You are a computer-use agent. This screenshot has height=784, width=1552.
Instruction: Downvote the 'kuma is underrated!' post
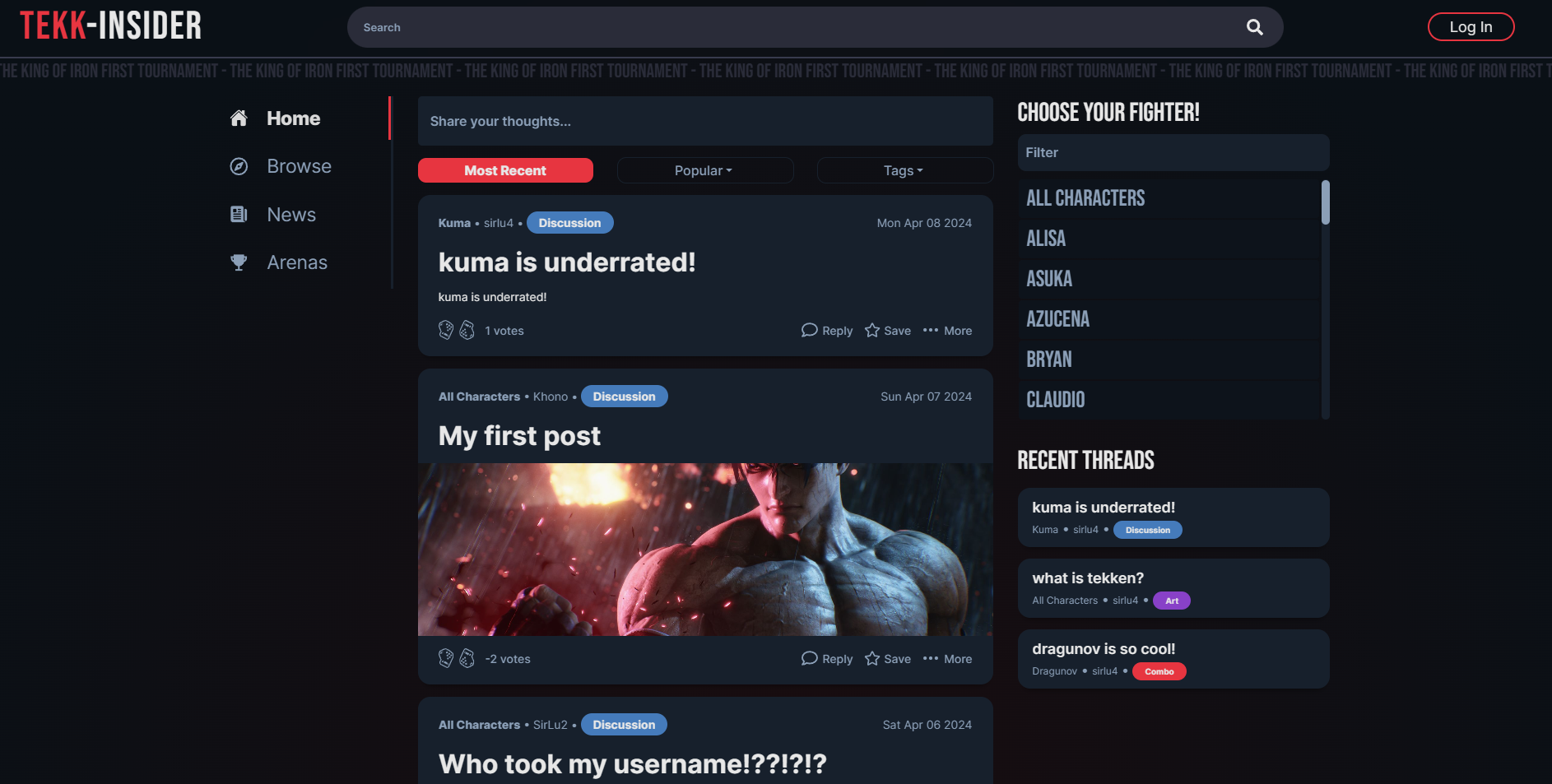467,330
